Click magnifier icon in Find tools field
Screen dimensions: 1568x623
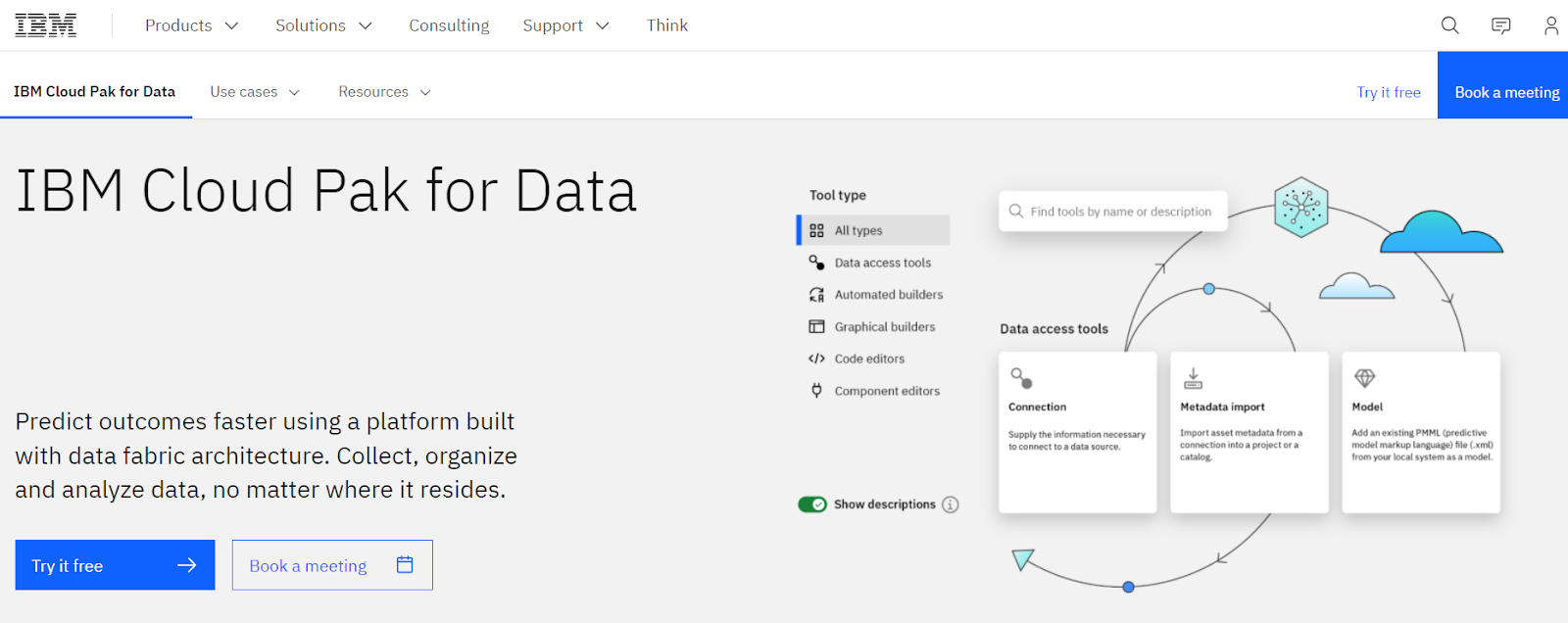tap(1015, 211)
